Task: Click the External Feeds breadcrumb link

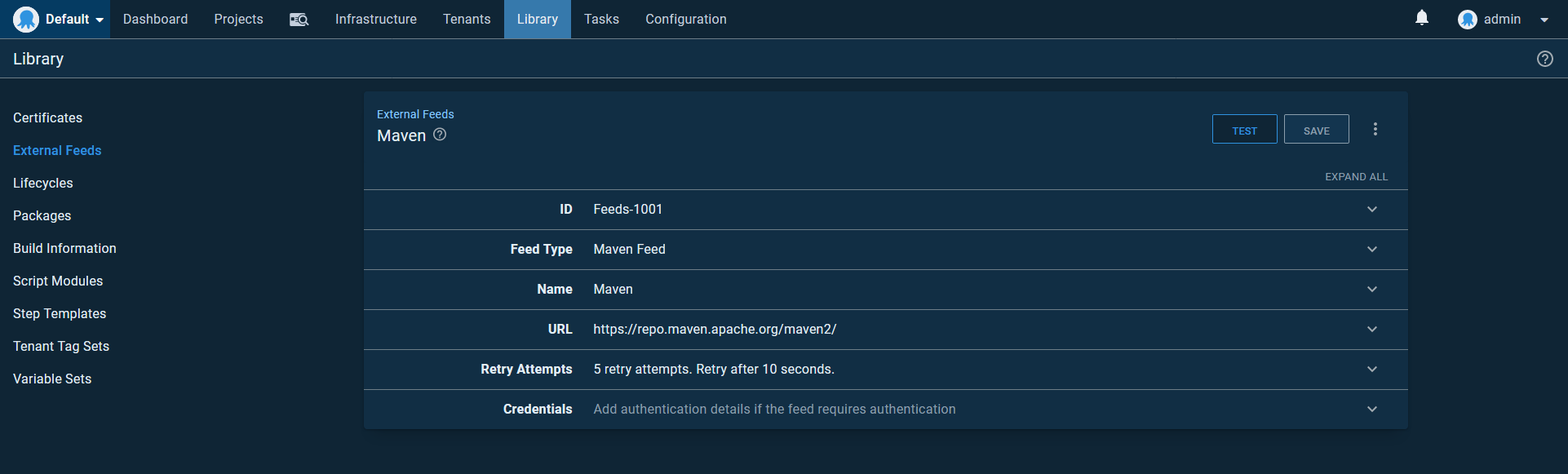Action: (x=415, y=114)
